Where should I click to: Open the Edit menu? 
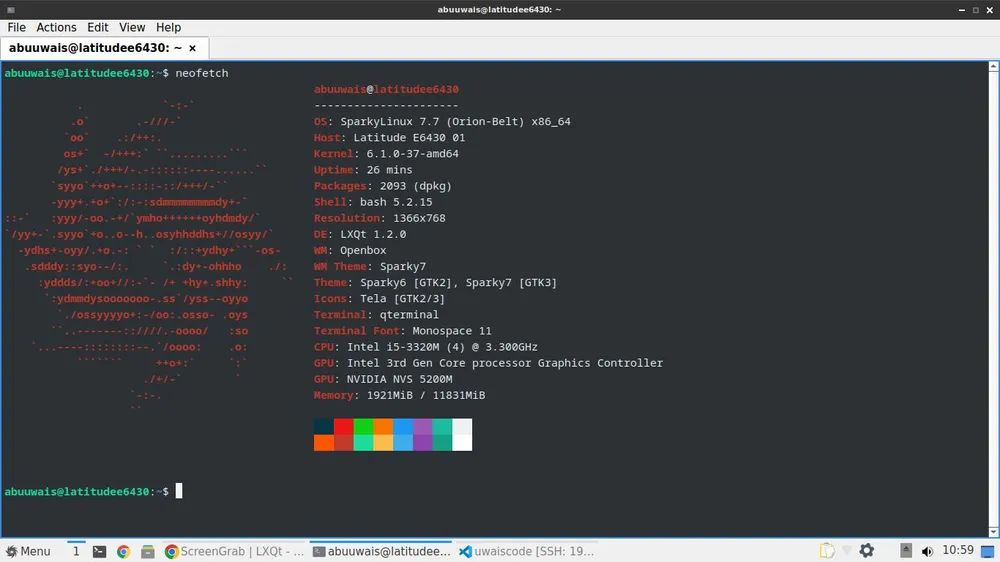tap(98, 27)
